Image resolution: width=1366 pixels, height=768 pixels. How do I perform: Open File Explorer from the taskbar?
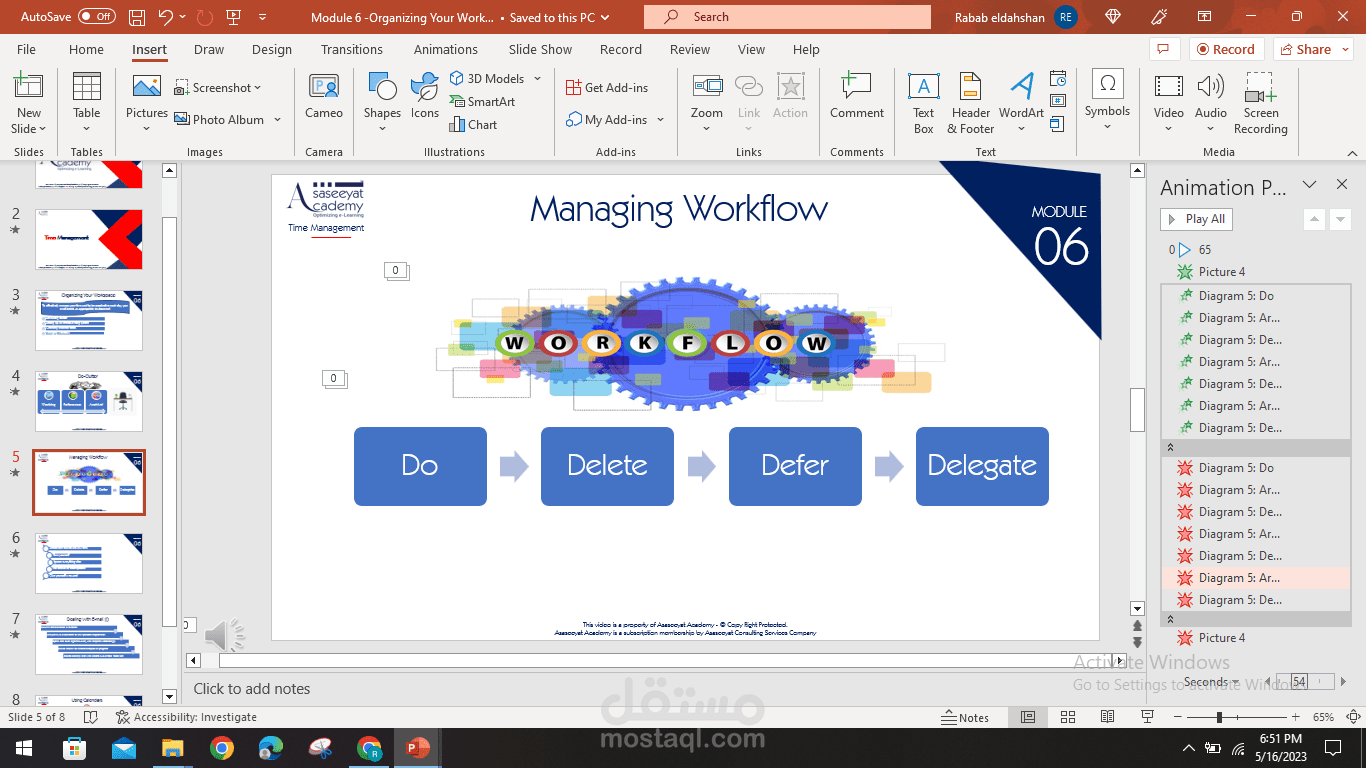(173, 748)
